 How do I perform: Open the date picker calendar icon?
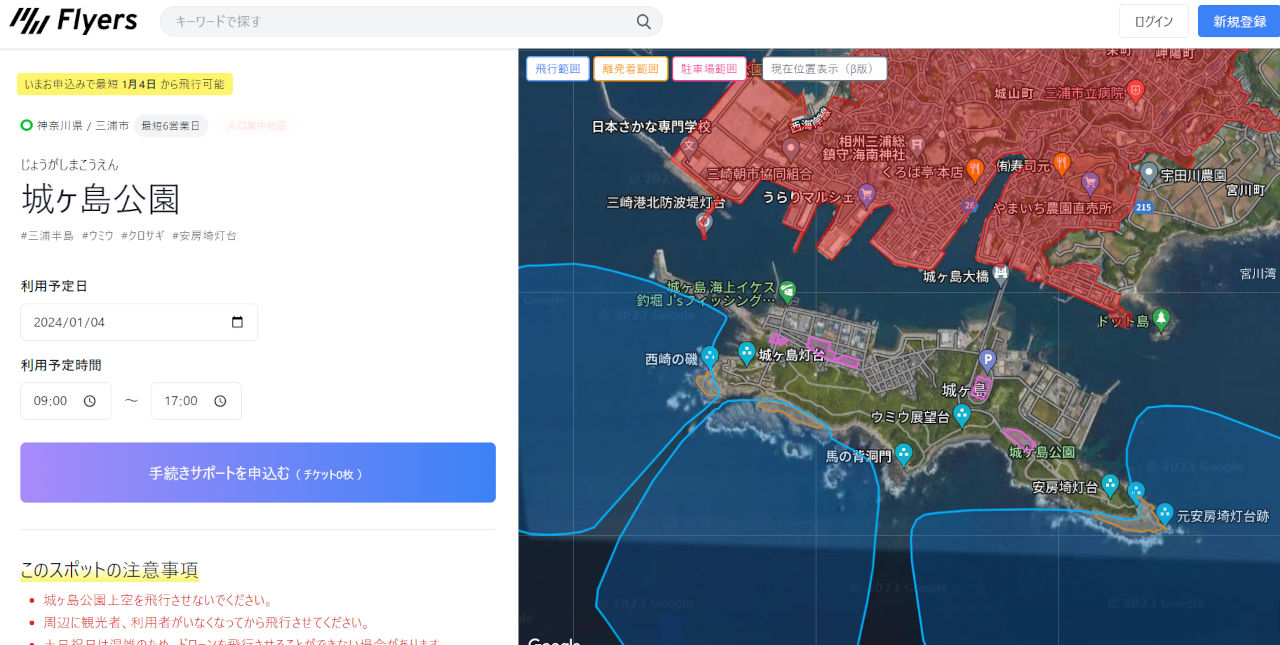pos(237,322)
